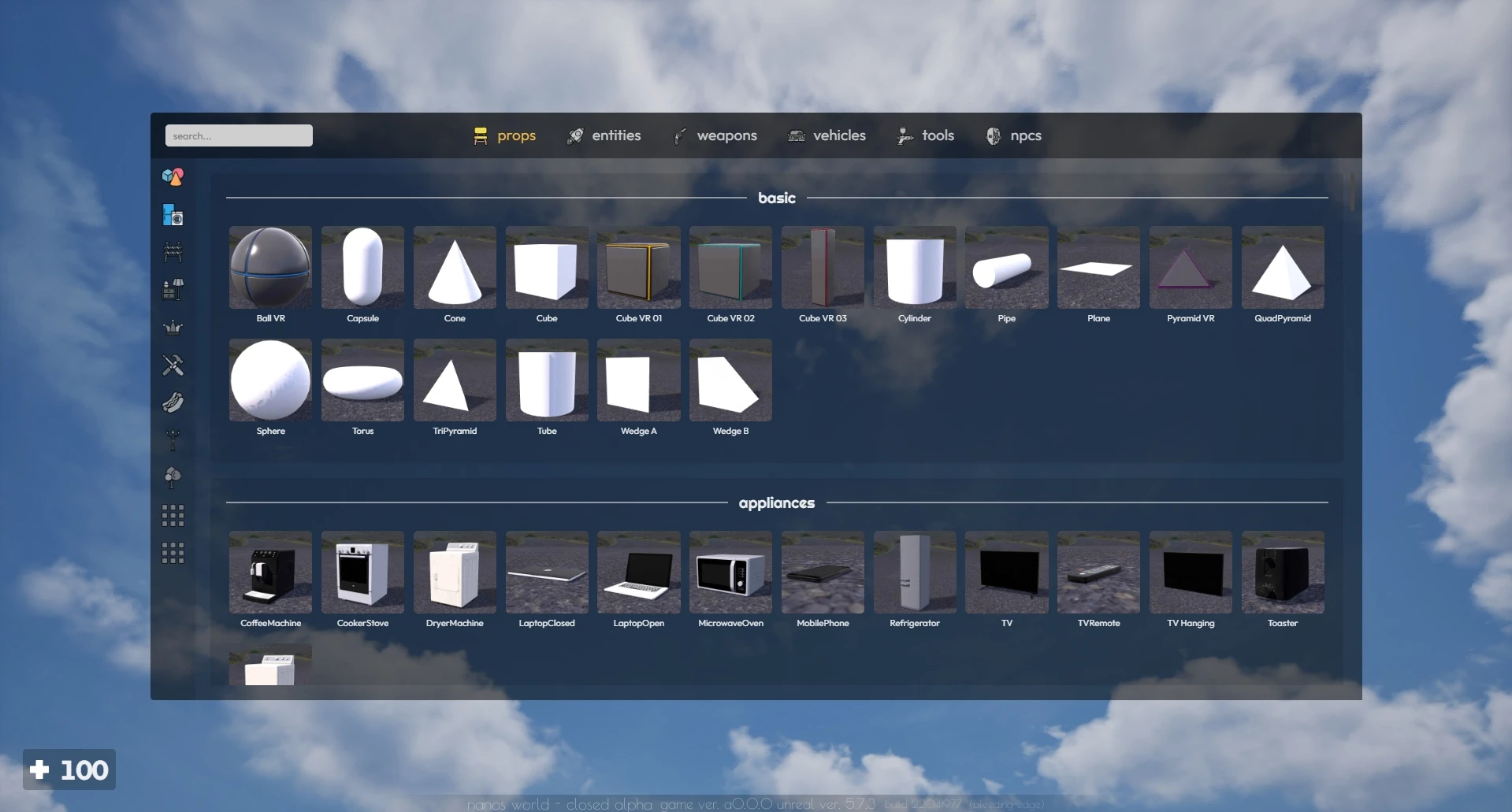Open the hammer and screwdriver category
The height and width of the screenshot is (812, 1512).
click(173, 365)
